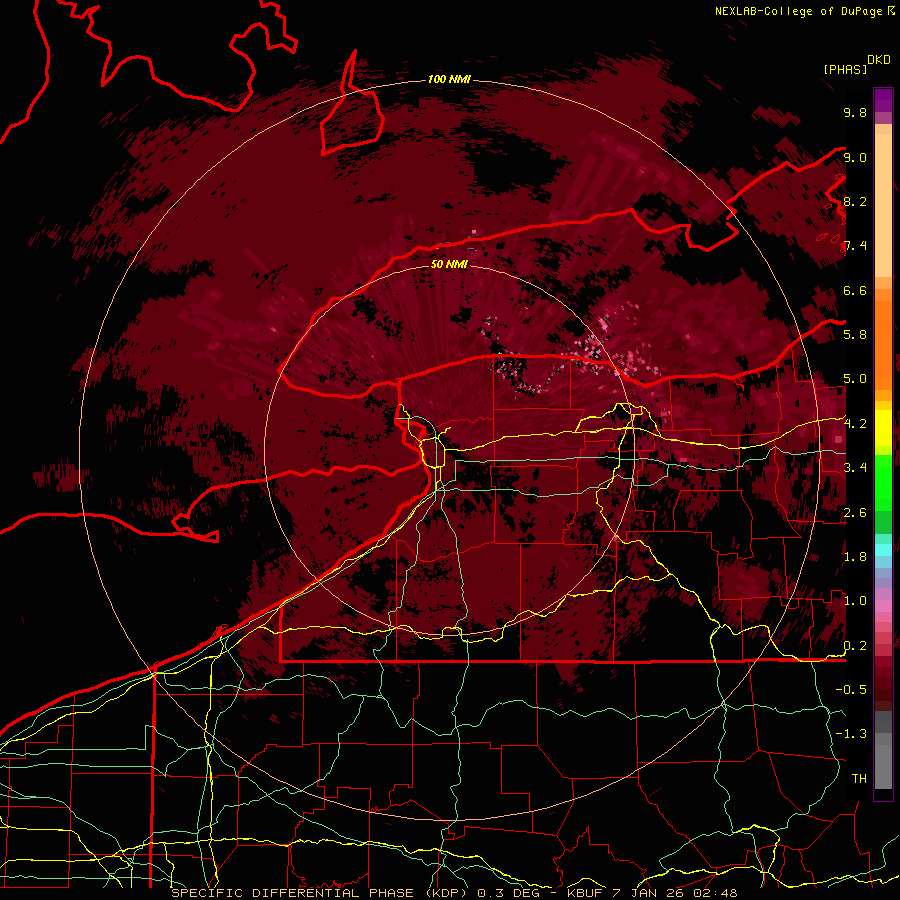This screenshot has width=900, height=900.
Task: Click the 5.0 scale value
Action: 855,379
